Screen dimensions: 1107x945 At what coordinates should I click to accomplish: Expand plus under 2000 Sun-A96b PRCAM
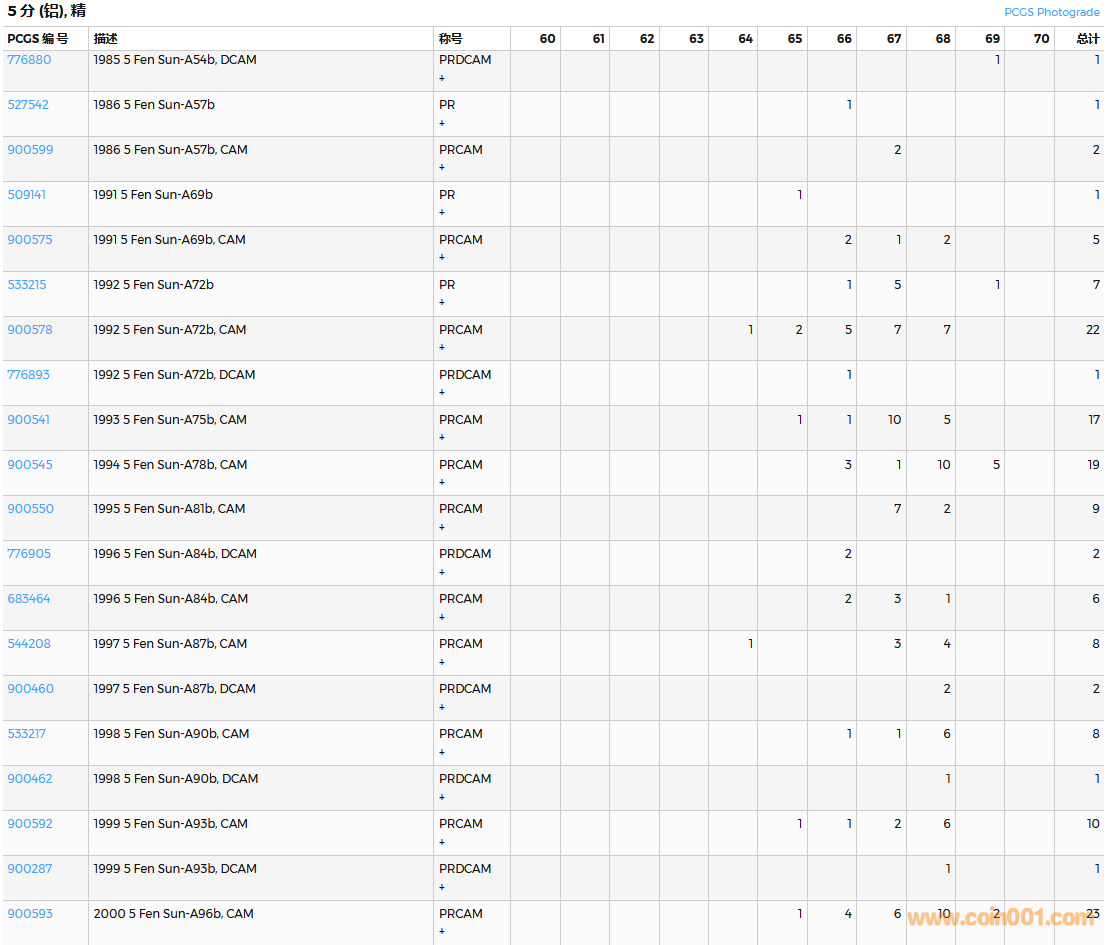click(442, 932)
